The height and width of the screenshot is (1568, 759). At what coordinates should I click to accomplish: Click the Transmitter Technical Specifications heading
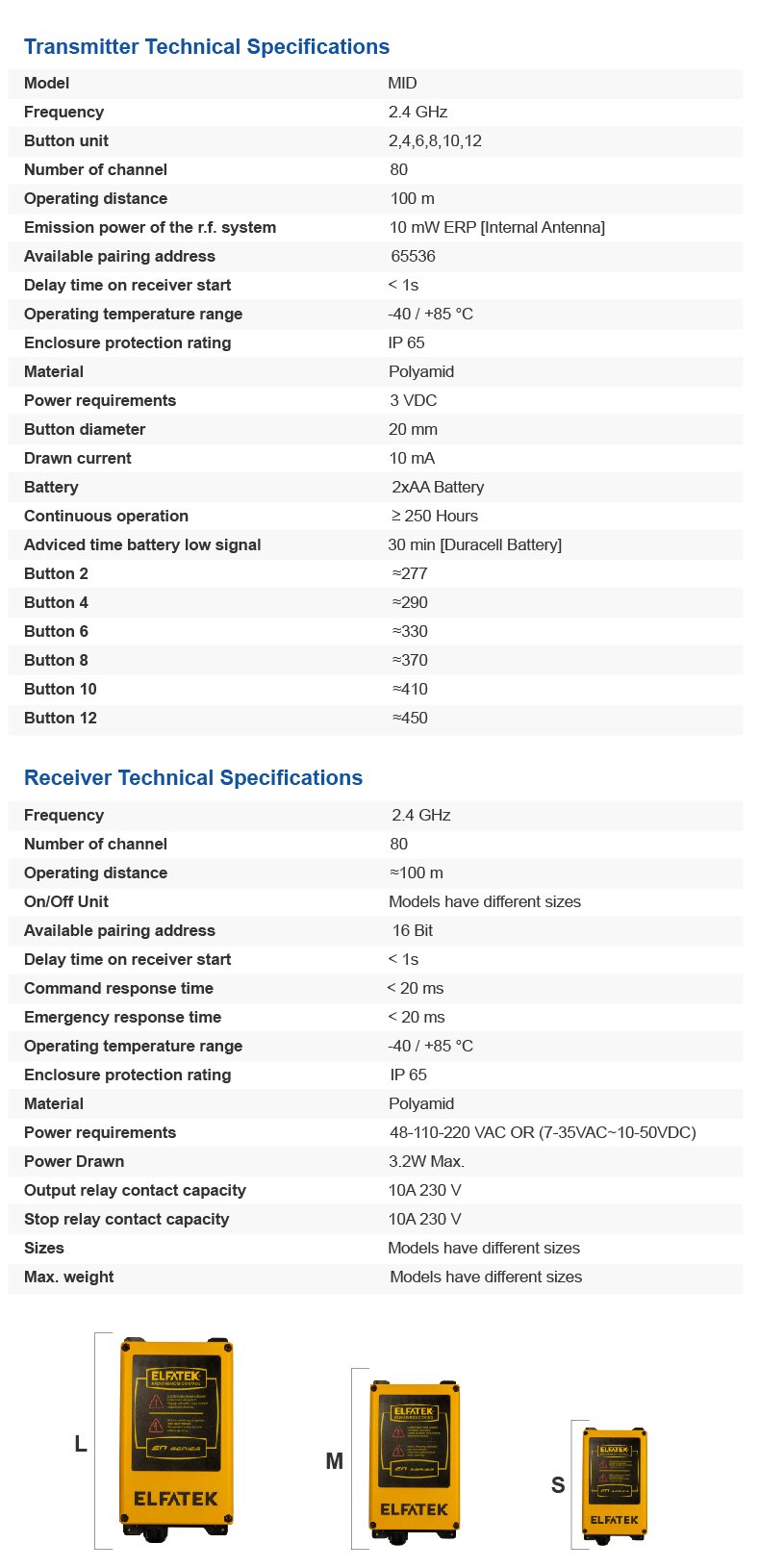207,46
